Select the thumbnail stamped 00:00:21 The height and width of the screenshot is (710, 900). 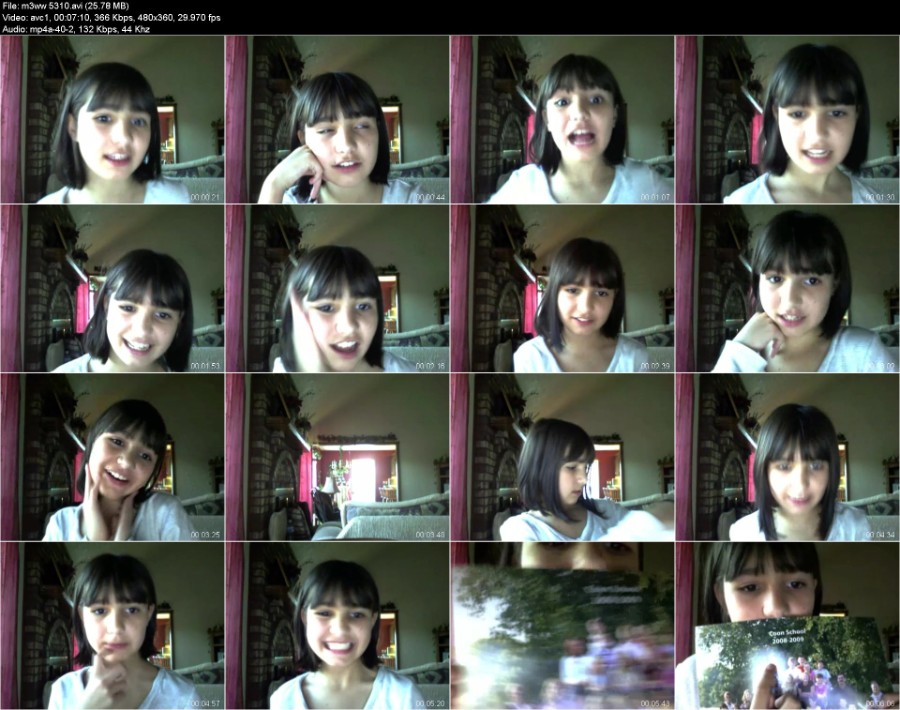pyautogui.click(x=112, y=120)
